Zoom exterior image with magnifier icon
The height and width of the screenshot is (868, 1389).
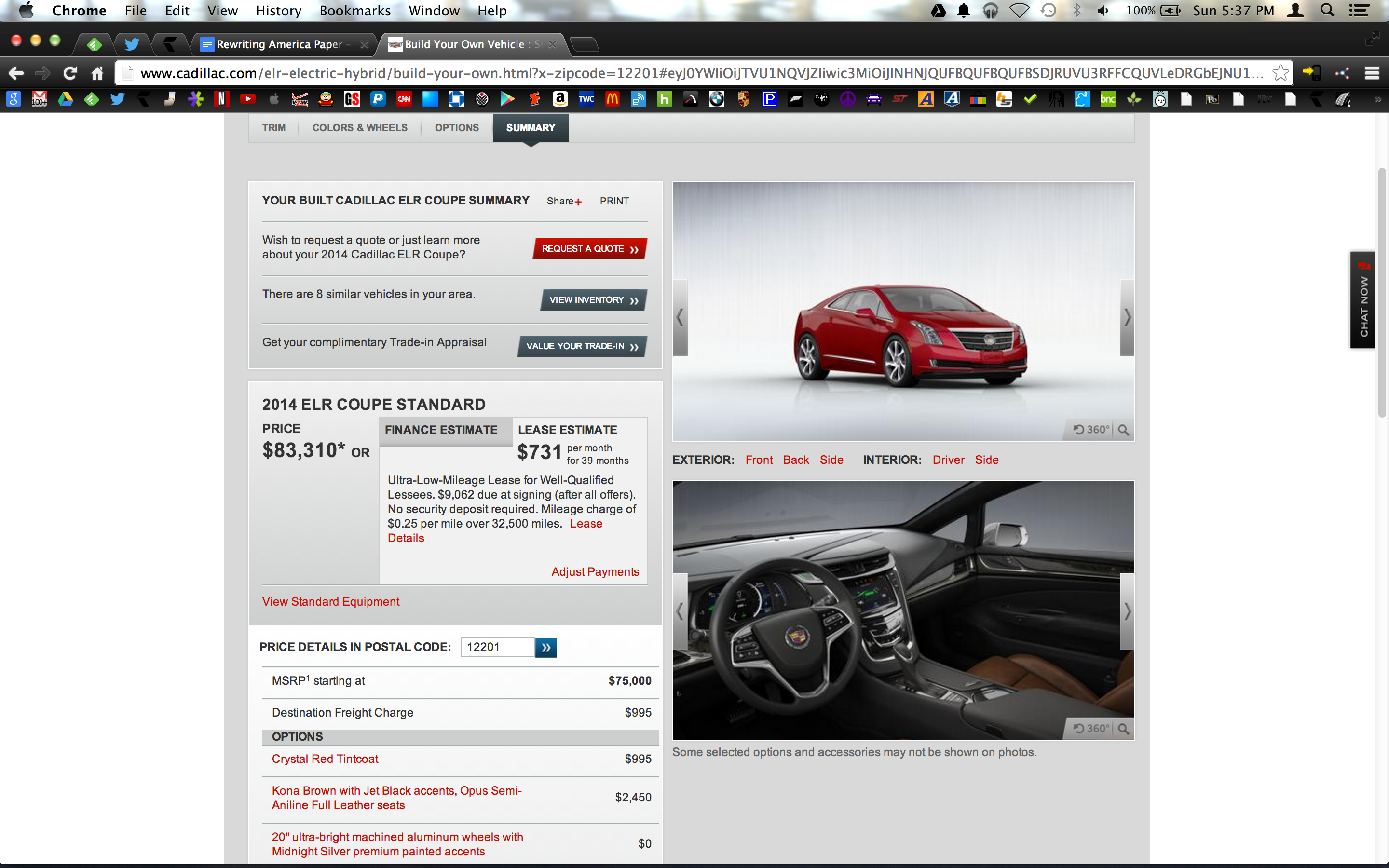[x=1123, y=430]
